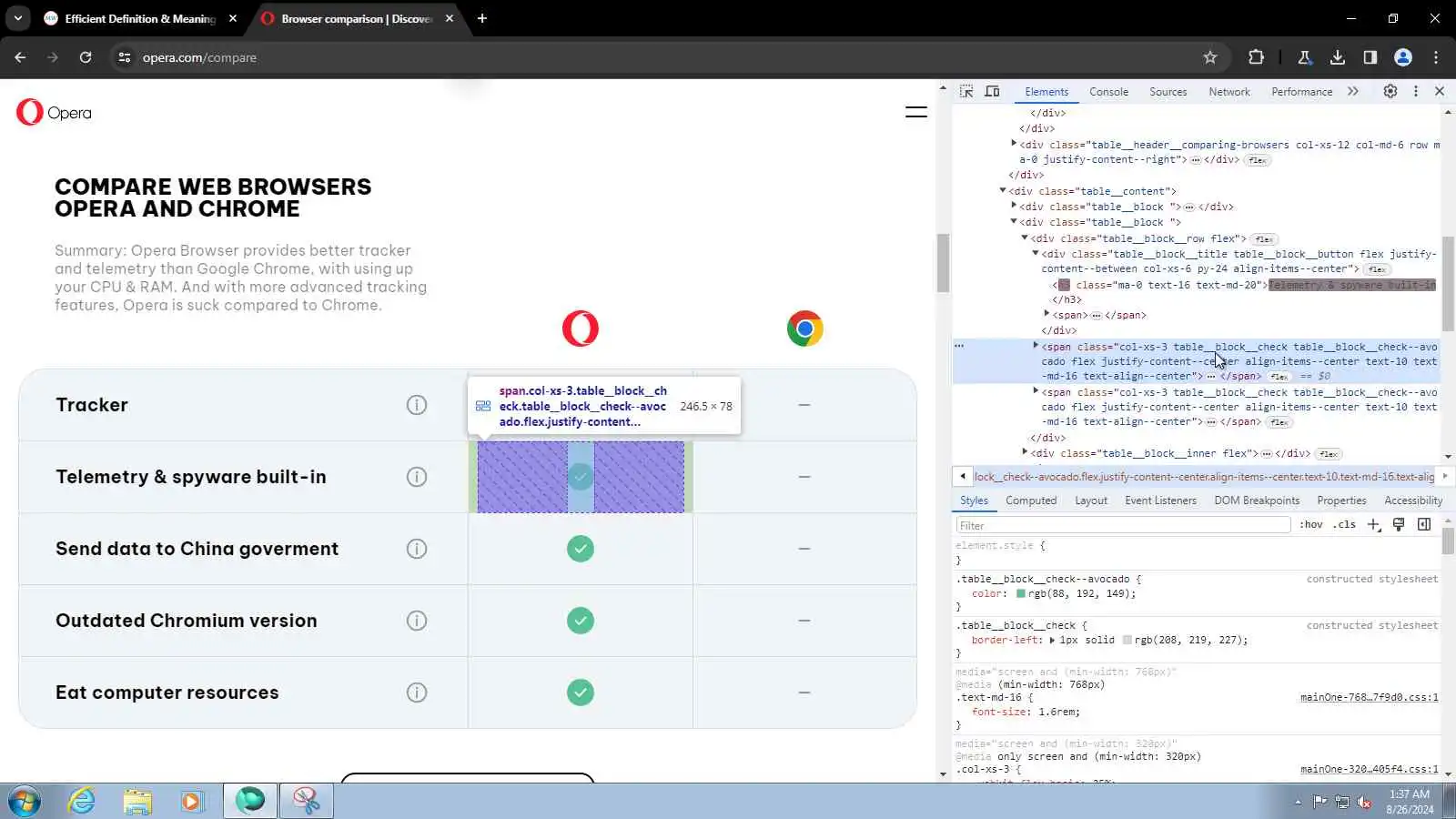Click the flex badge on table__block__inner
Image resolution: width=1456 pixels, height=819 pixels.
click(1329, 454)
